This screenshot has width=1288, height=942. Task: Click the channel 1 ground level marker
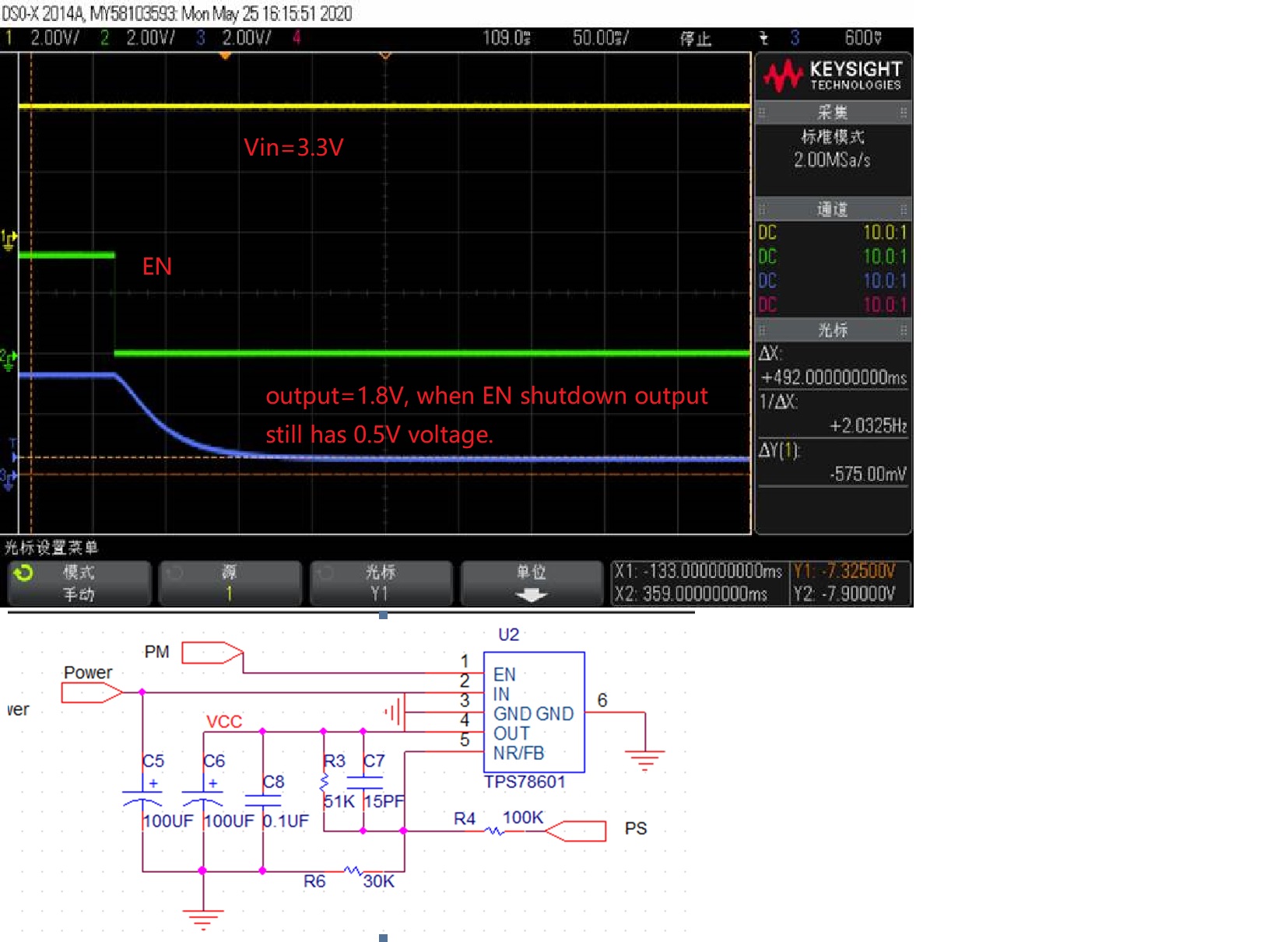pos(9,240)
